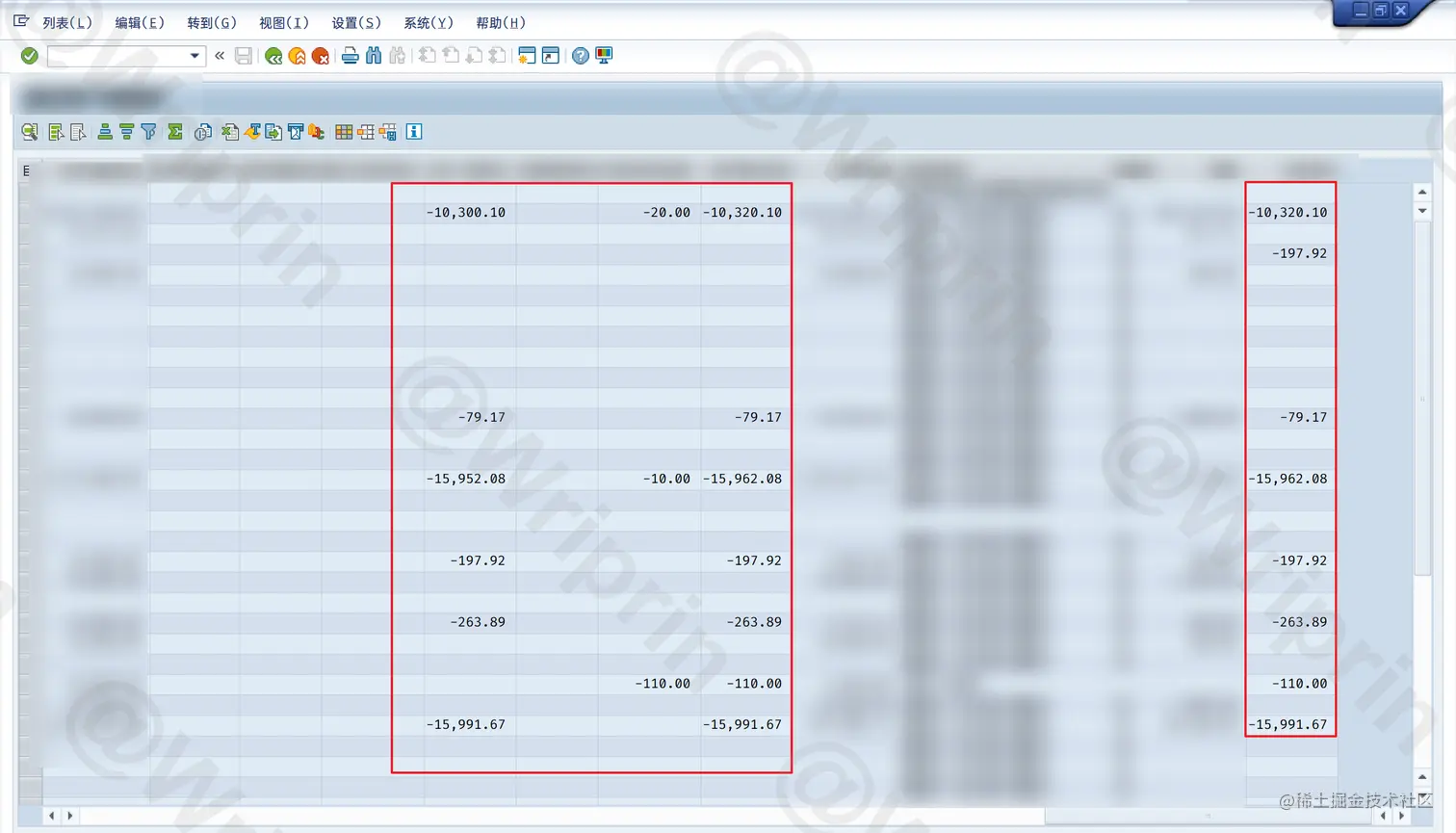
Task: Collapse the command field with double chevron
Action: coord(220,55)
